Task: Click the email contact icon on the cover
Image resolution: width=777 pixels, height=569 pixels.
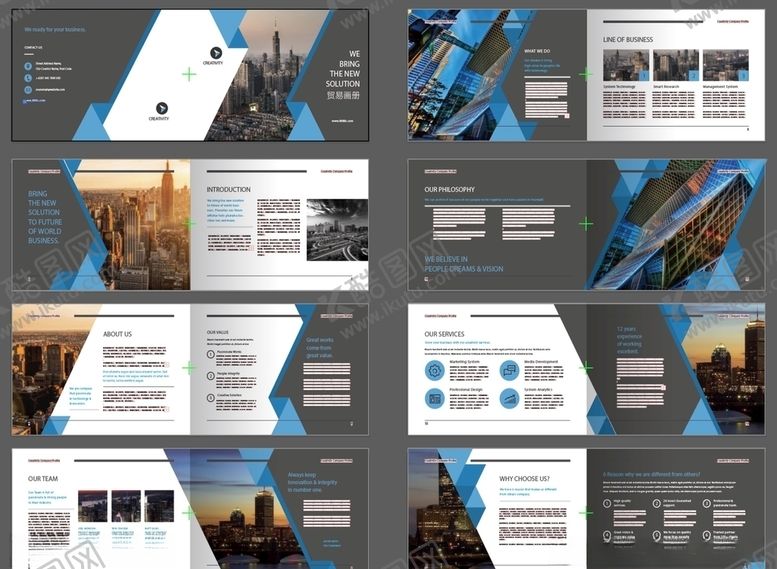Action: tap(28, 90)
